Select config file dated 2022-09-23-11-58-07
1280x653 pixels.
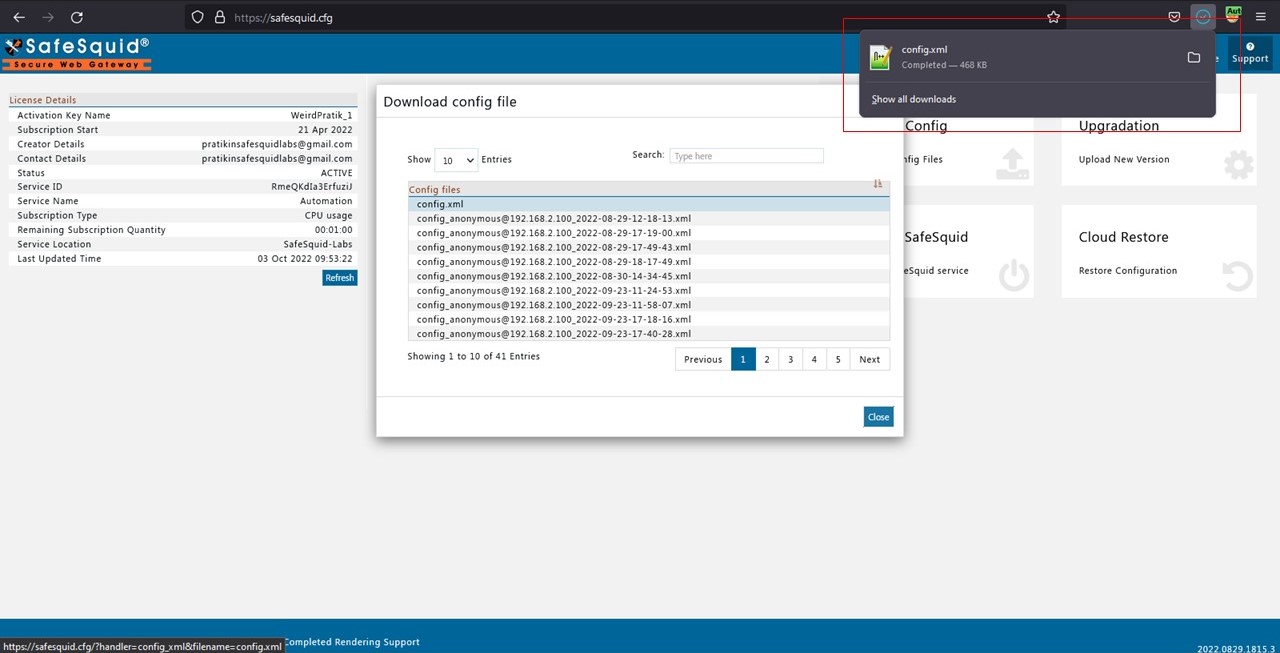tap(648, 305)
